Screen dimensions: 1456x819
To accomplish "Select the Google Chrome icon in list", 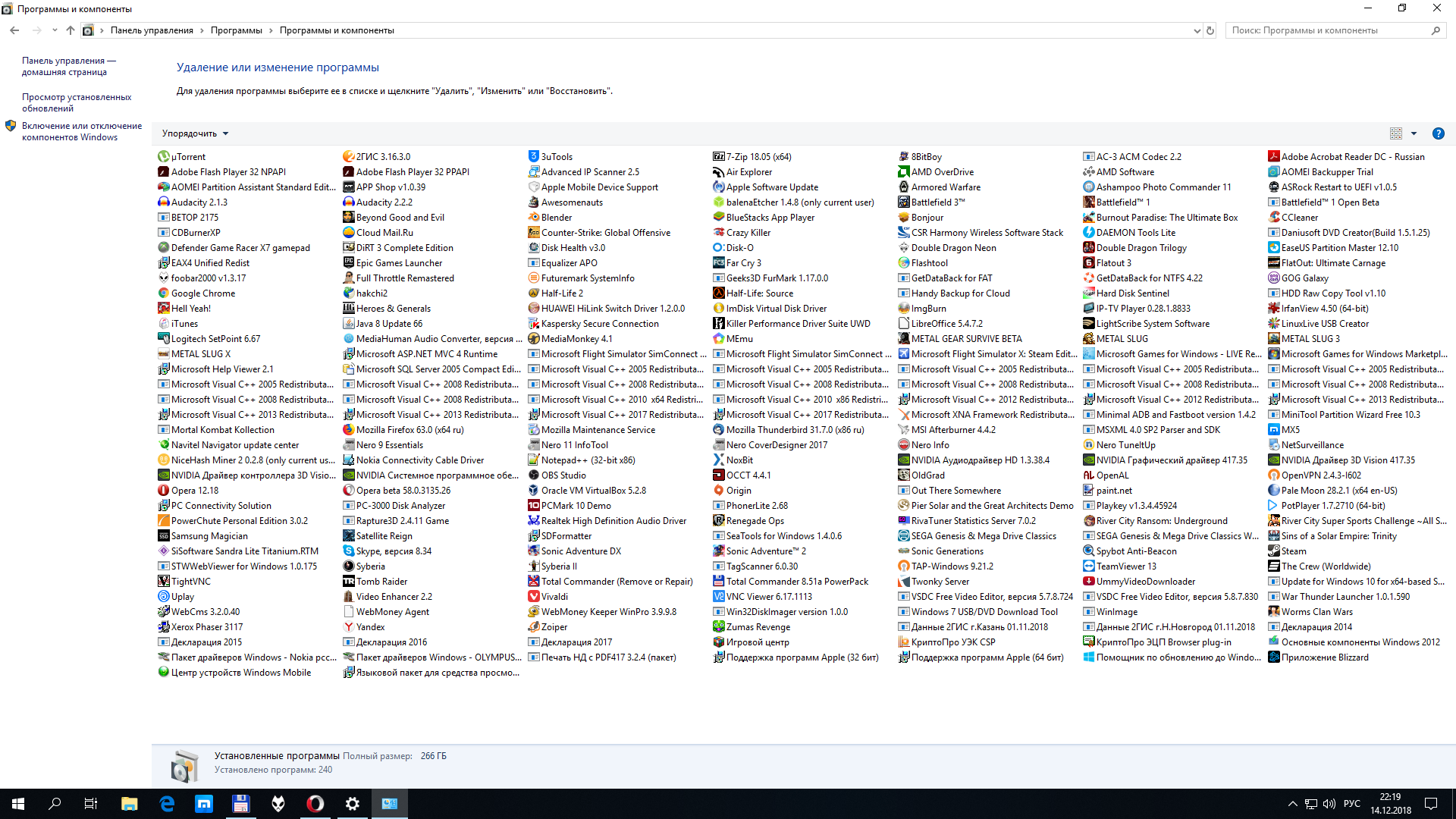I will click(x=163, y=293).
